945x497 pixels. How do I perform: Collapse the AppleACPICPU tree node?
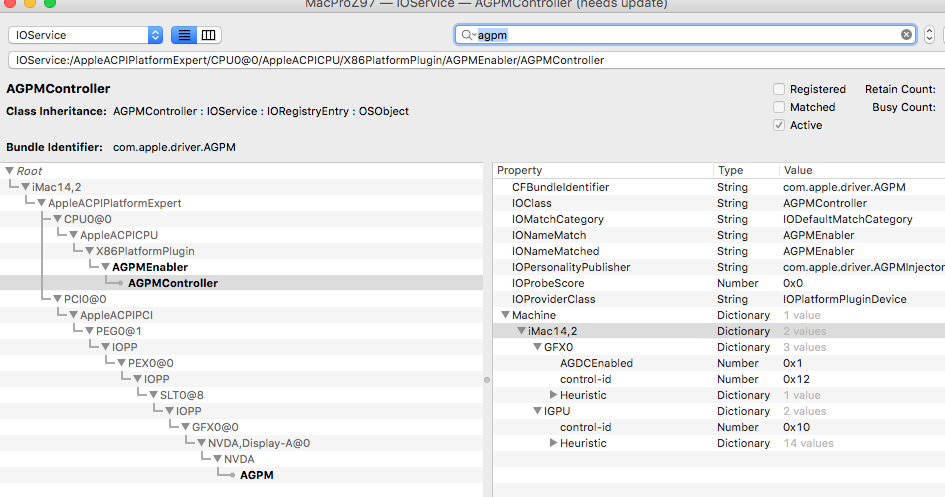[74, 235]
